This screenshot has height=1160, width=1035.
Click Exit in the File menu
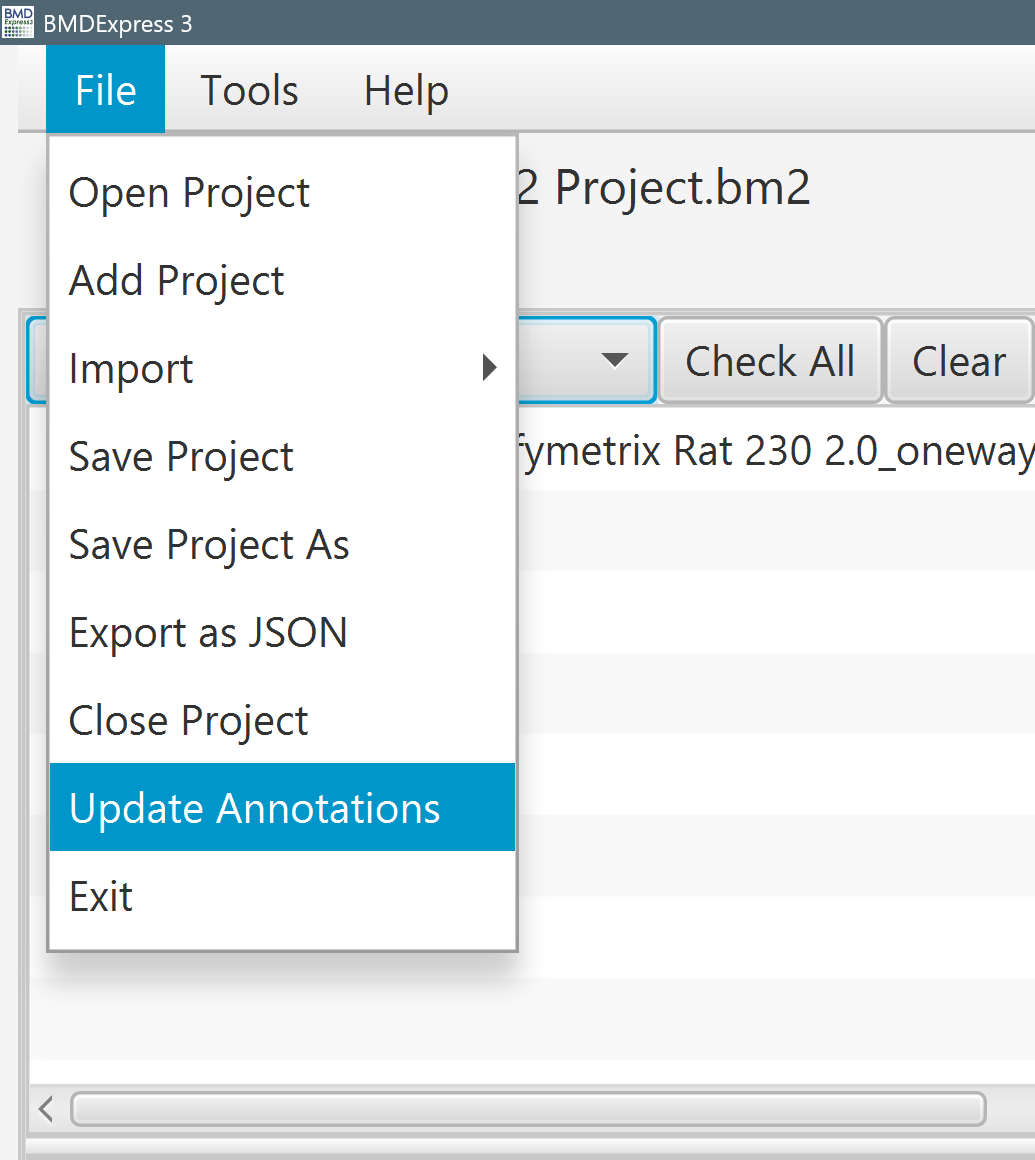click(x=282, y=896)
